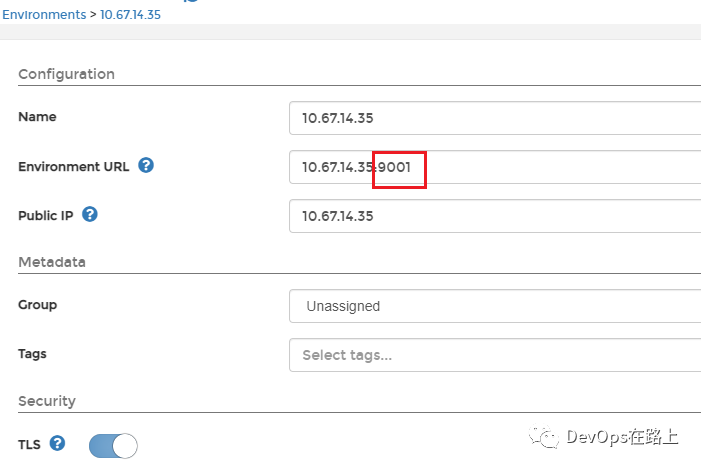The height and width of the screenshot is (469, 701).
Task: Focus the Name input field
Action: 495,118
